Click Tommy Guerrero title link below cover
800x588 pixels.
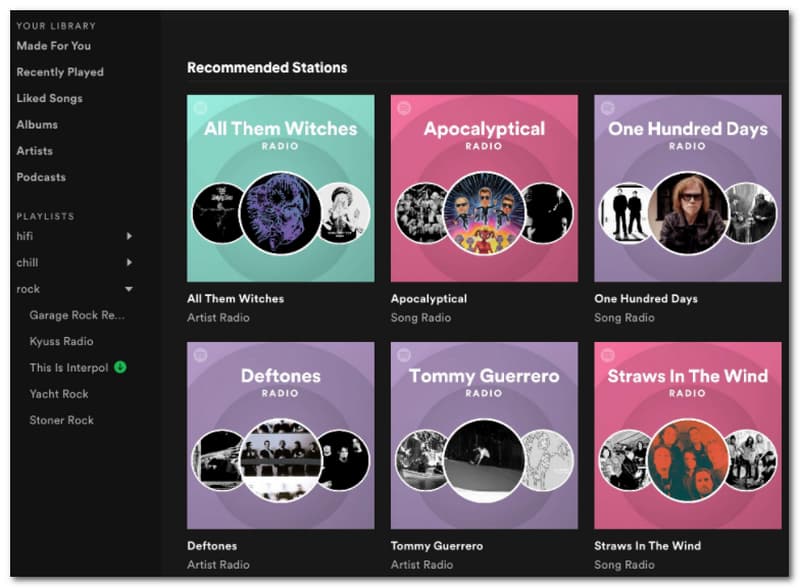click(x=437, y=546)
